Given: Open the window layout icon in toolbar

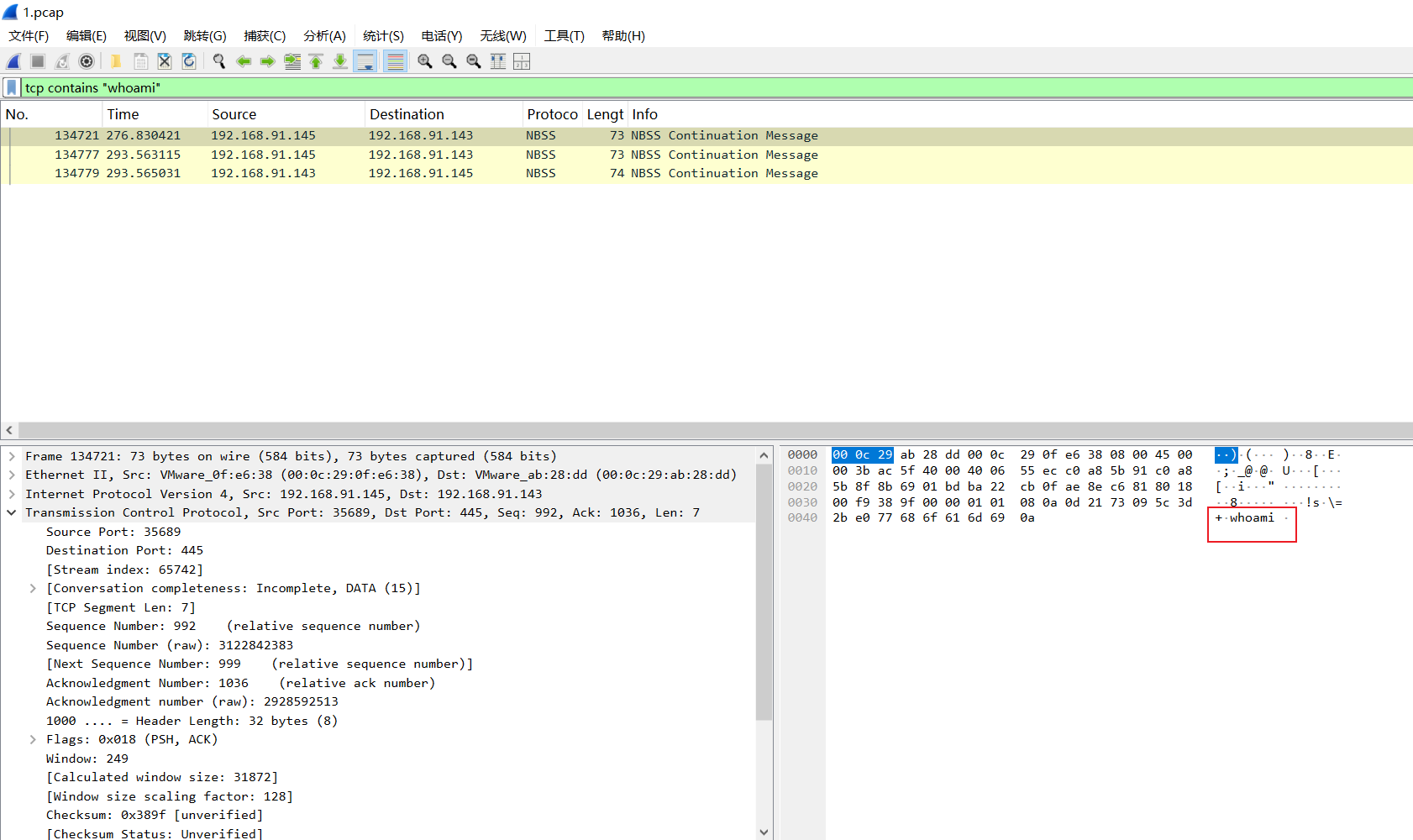Looking at the screenshot, I should pos(522,61).
